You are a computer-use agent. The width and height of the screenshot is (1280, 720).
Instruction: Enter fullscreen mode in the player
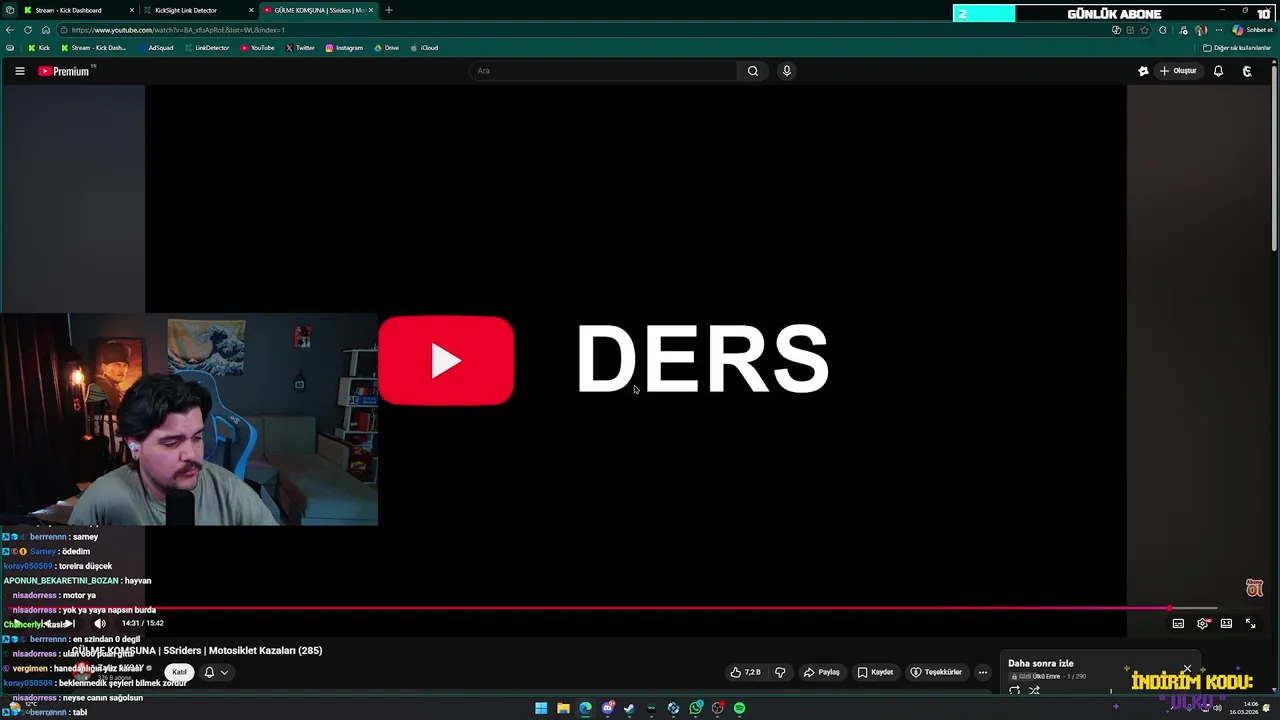(1250, 623)
